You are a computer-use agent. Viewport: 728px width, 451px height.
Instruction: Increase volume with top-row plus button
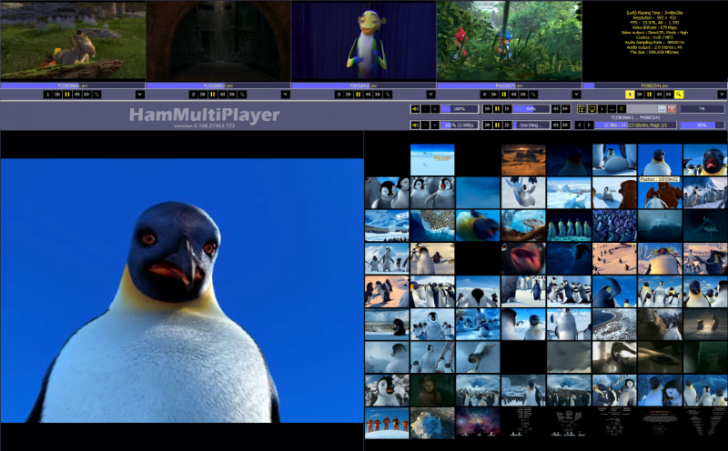tap(435, 109)
